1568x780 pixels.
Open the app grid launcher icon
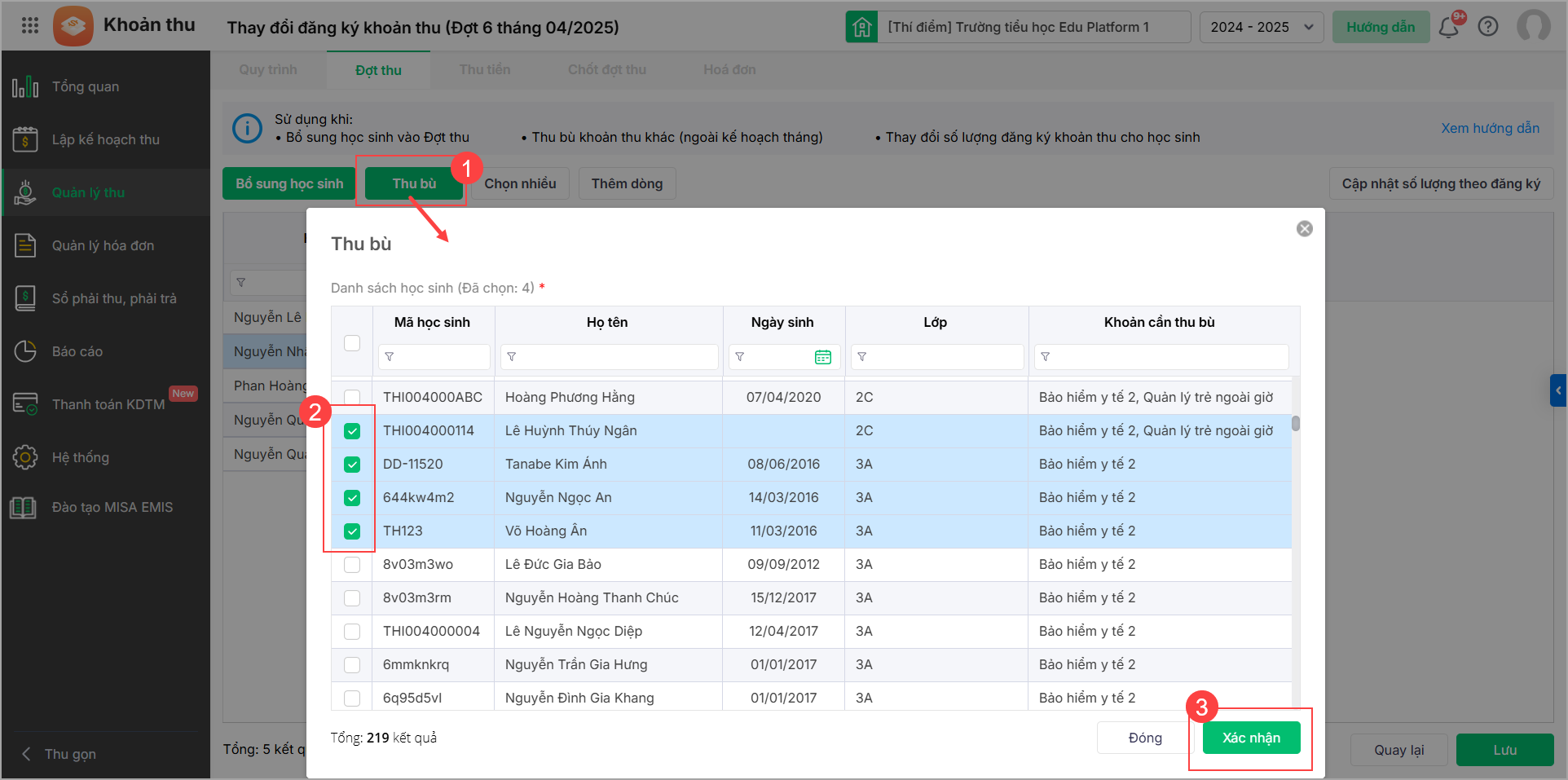[x=30, y=26]
